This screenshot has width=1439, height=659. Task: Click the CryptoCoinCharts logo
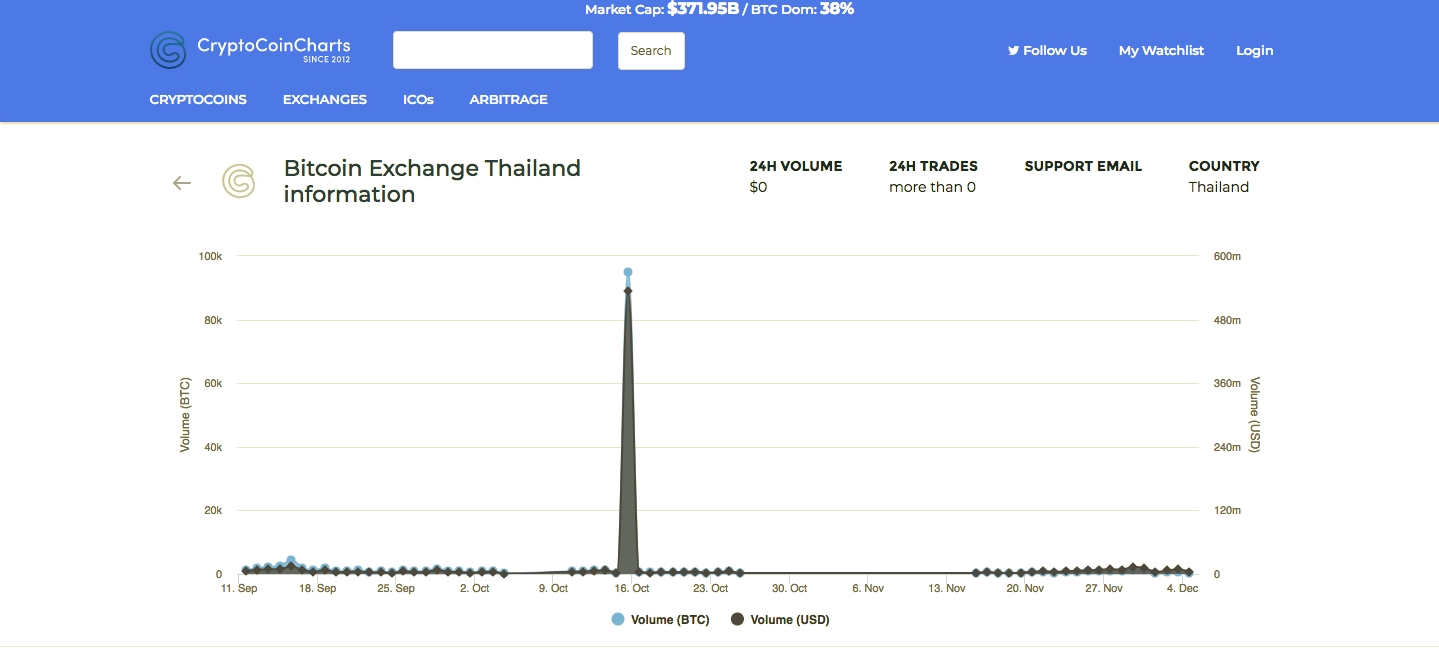(x=250, y=49)
